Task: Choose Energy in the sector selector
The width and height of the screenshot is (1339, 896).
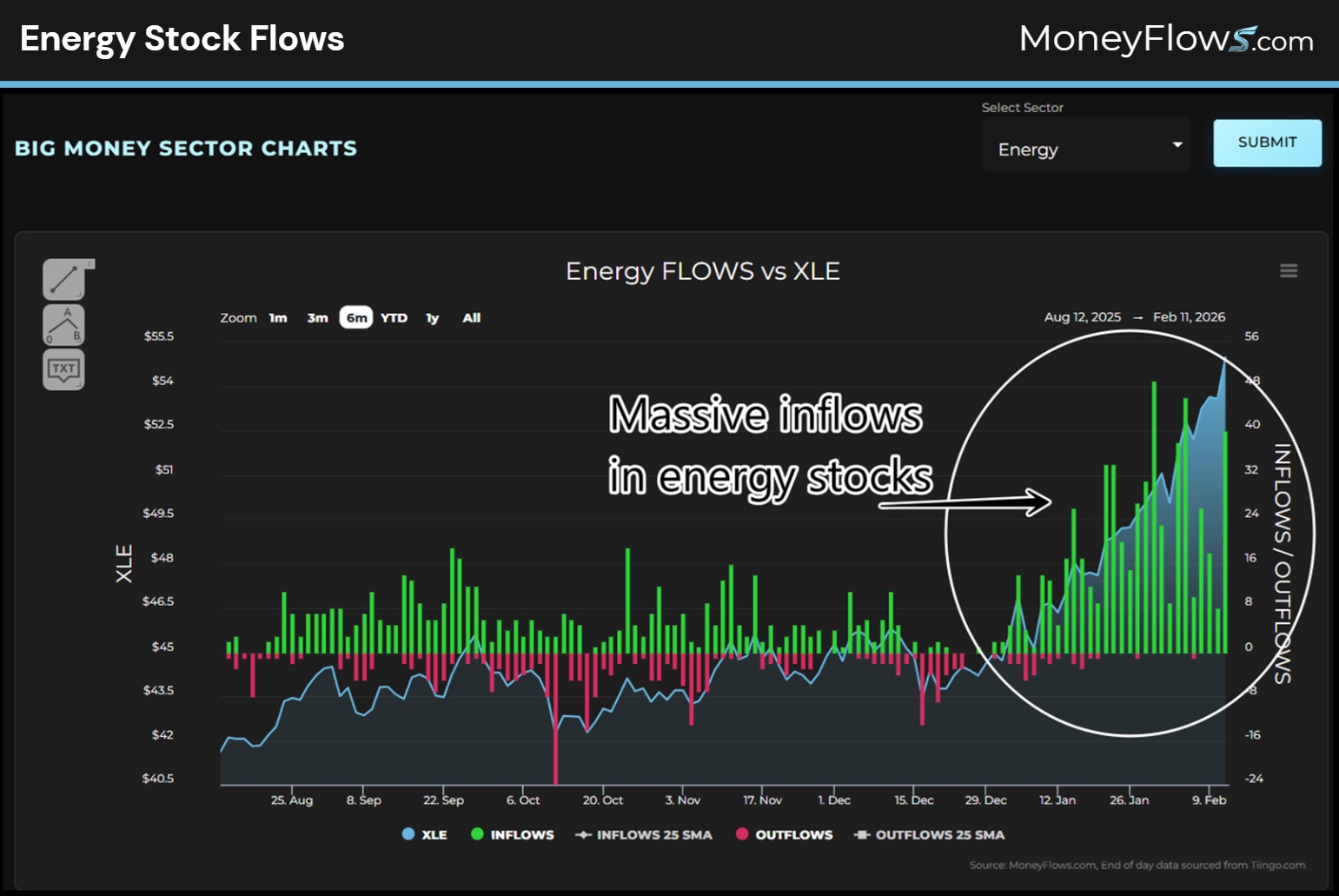Action: point(1028,149)
